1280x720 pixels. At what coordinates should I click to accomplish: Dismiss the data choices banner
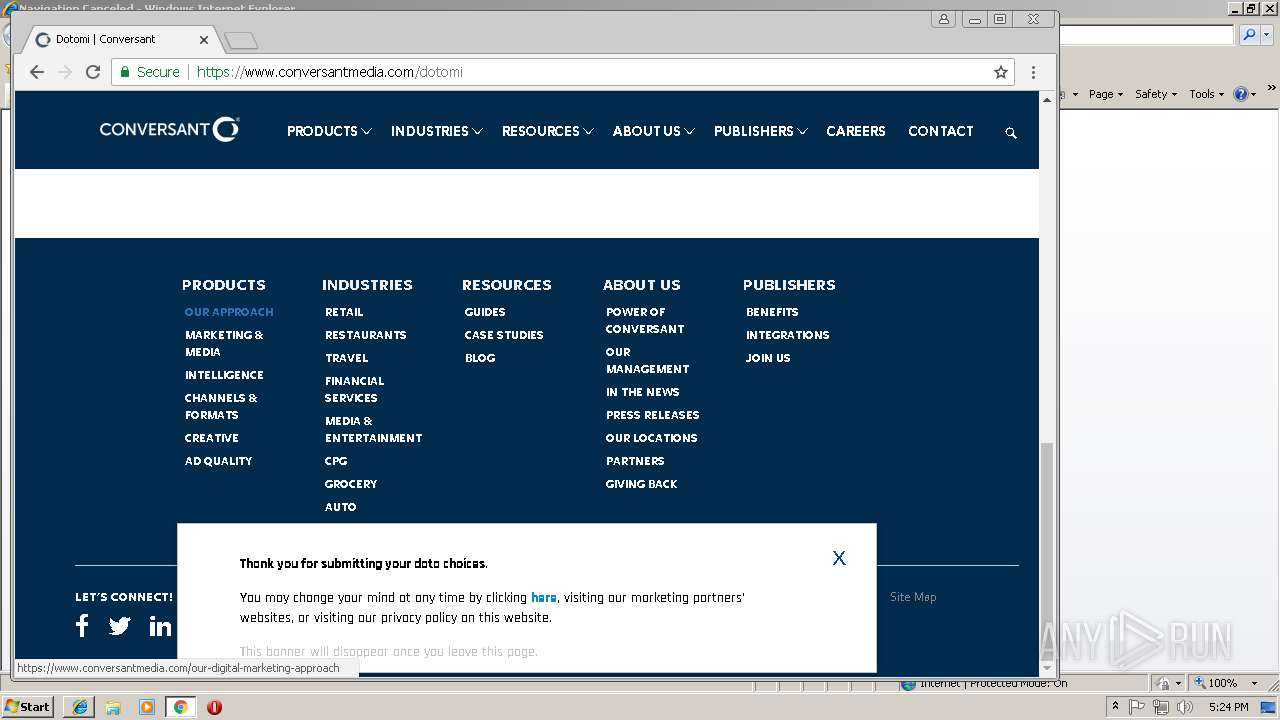click(839, 558)
